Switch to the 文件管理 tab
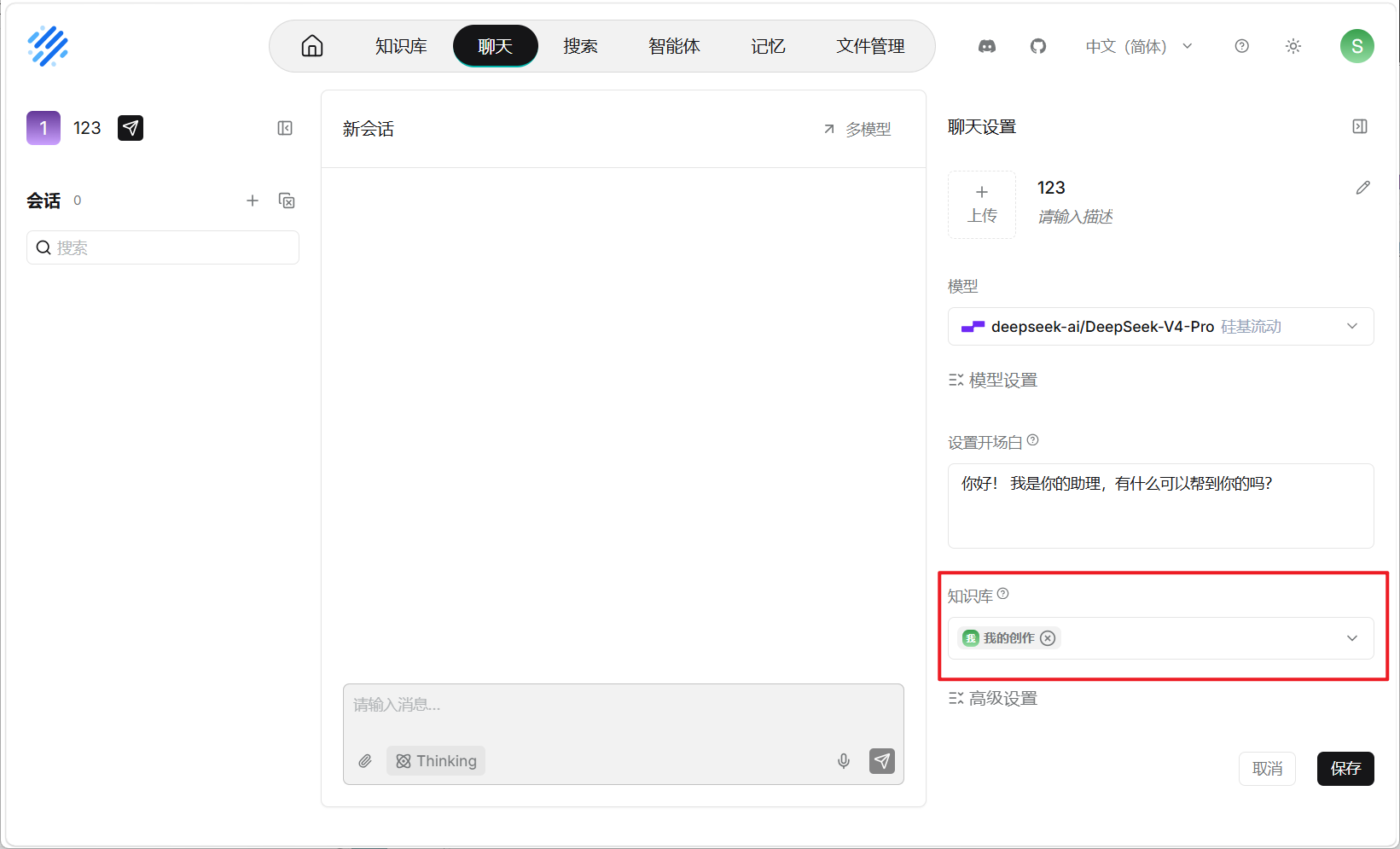This screenshot has width=1400, height=849. point(870,46)
